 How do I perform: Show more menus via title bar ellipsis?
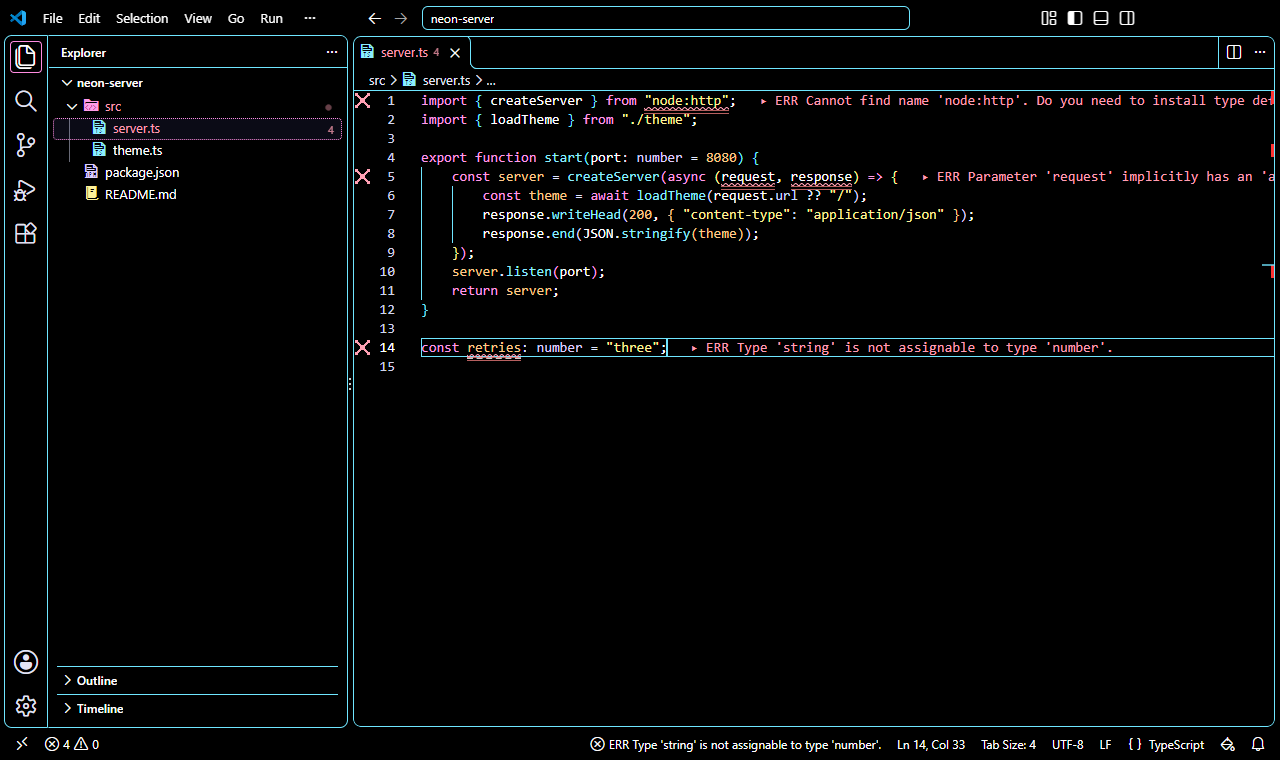coord(310,18)
